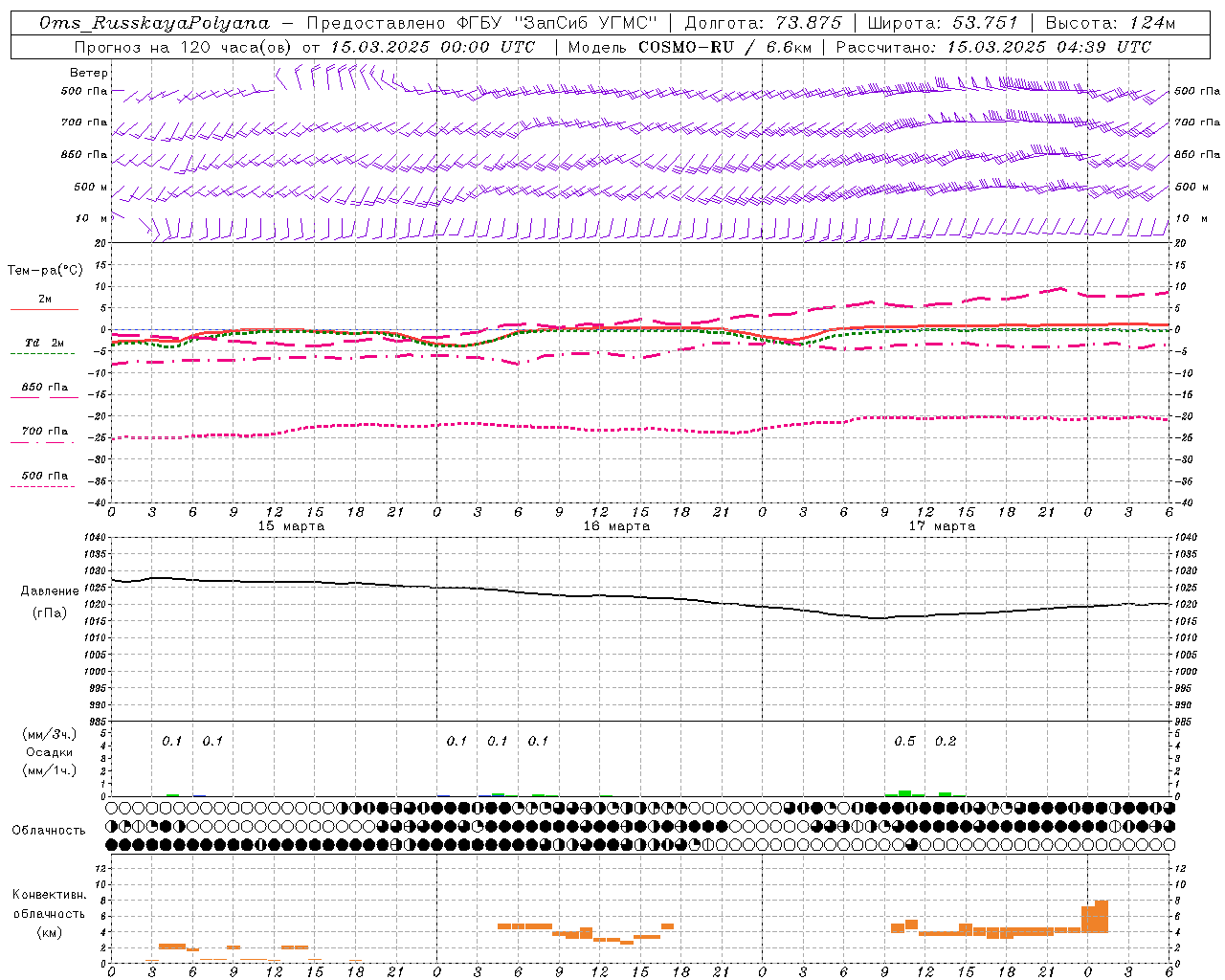Click the Давление pressure label
This screenshot has height=980, width=1225.
pyautogui.click(x=50, y=590)
